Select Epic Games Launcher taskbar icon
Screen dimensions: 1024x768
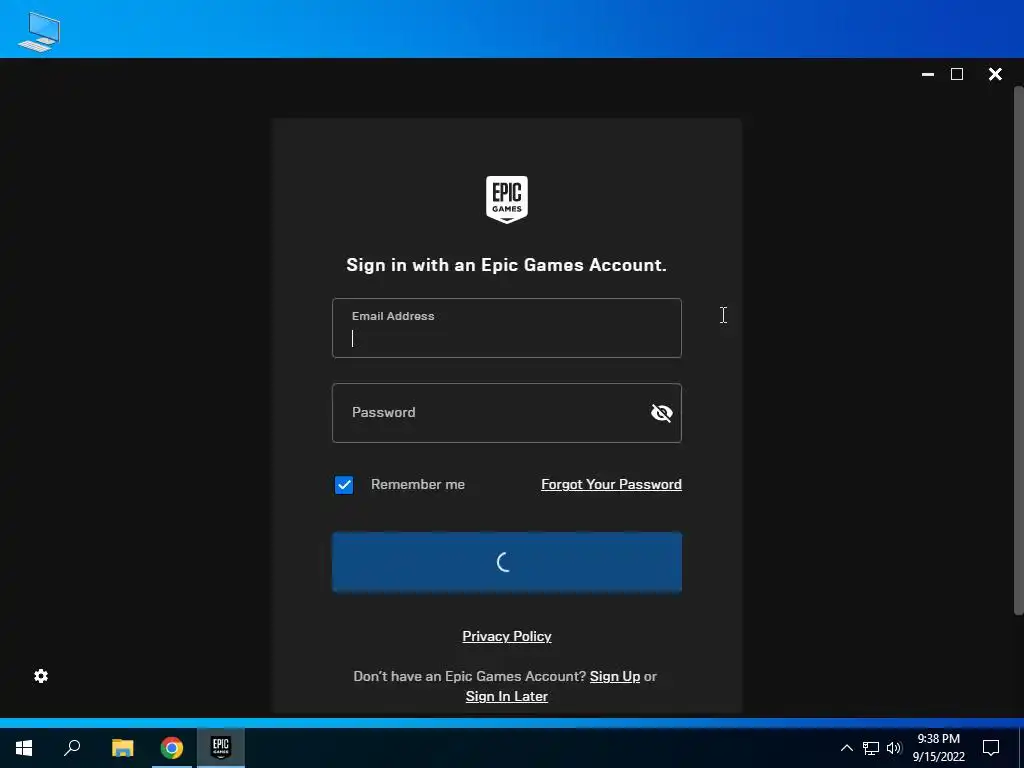(x=221, y=748)
